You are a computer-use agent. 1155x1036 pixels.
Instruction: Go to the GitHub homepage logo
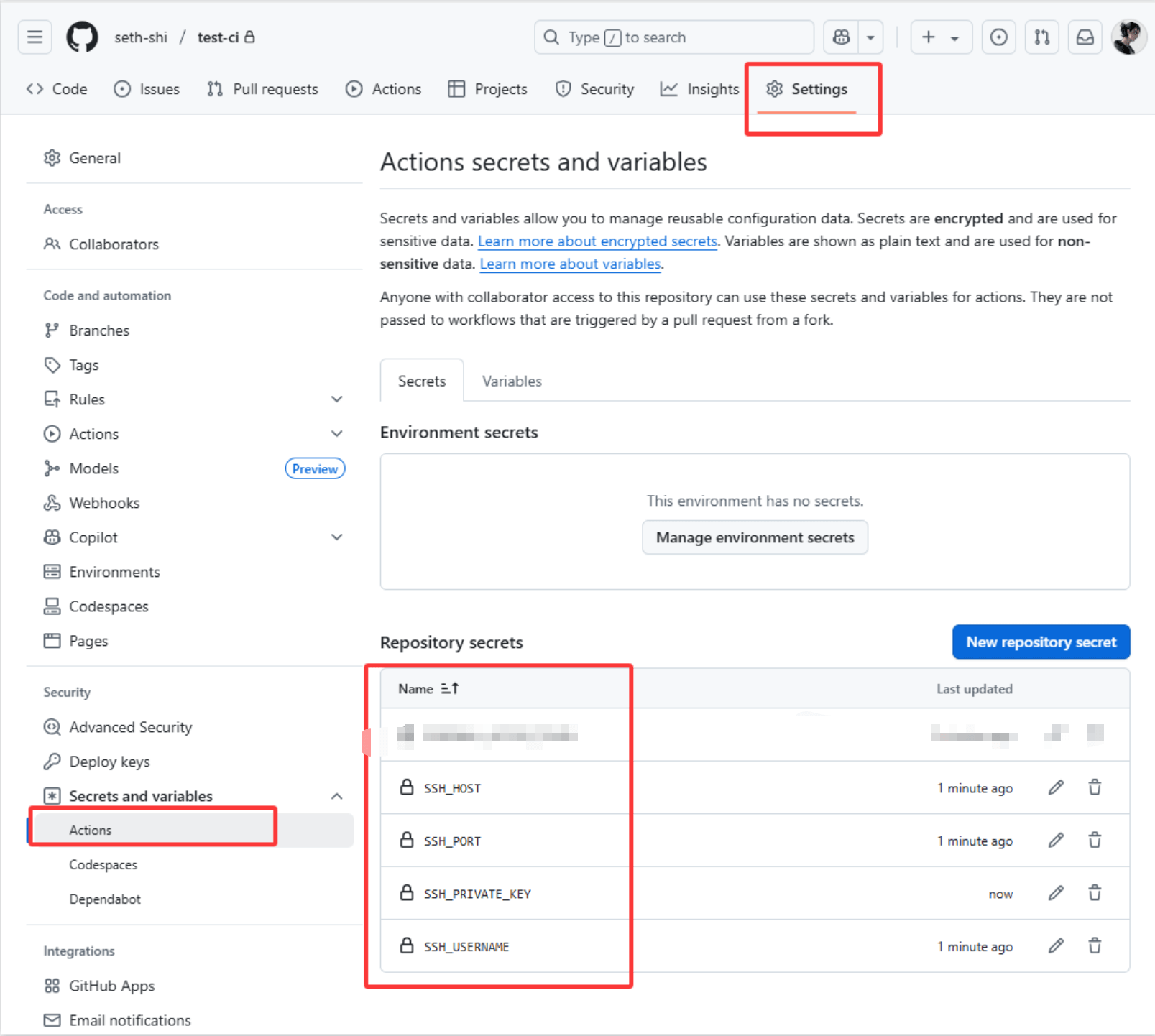coord(82,37)
